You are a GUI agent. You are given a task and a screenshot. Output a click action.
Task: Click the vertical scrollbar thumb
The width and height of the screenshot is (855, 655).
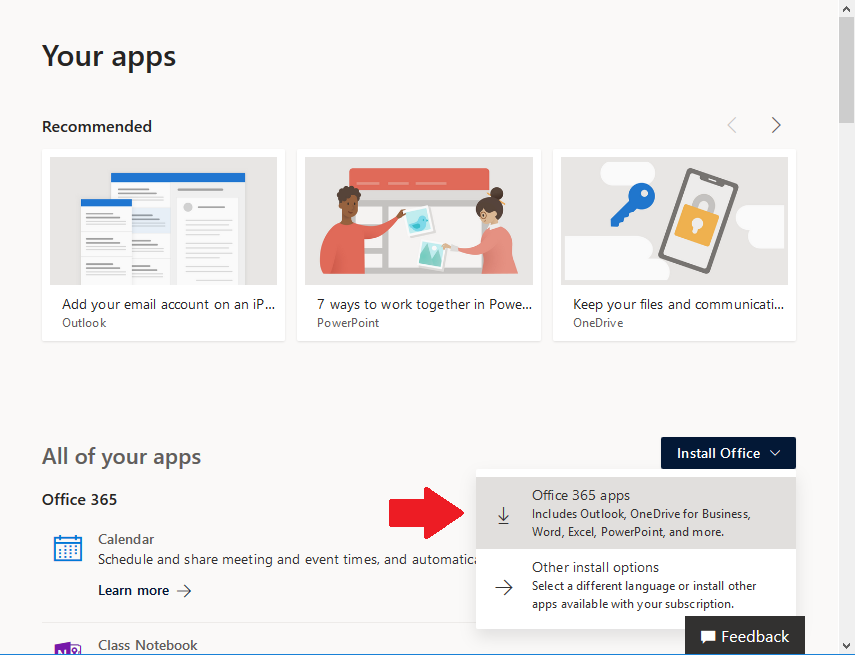coord(847,70)
